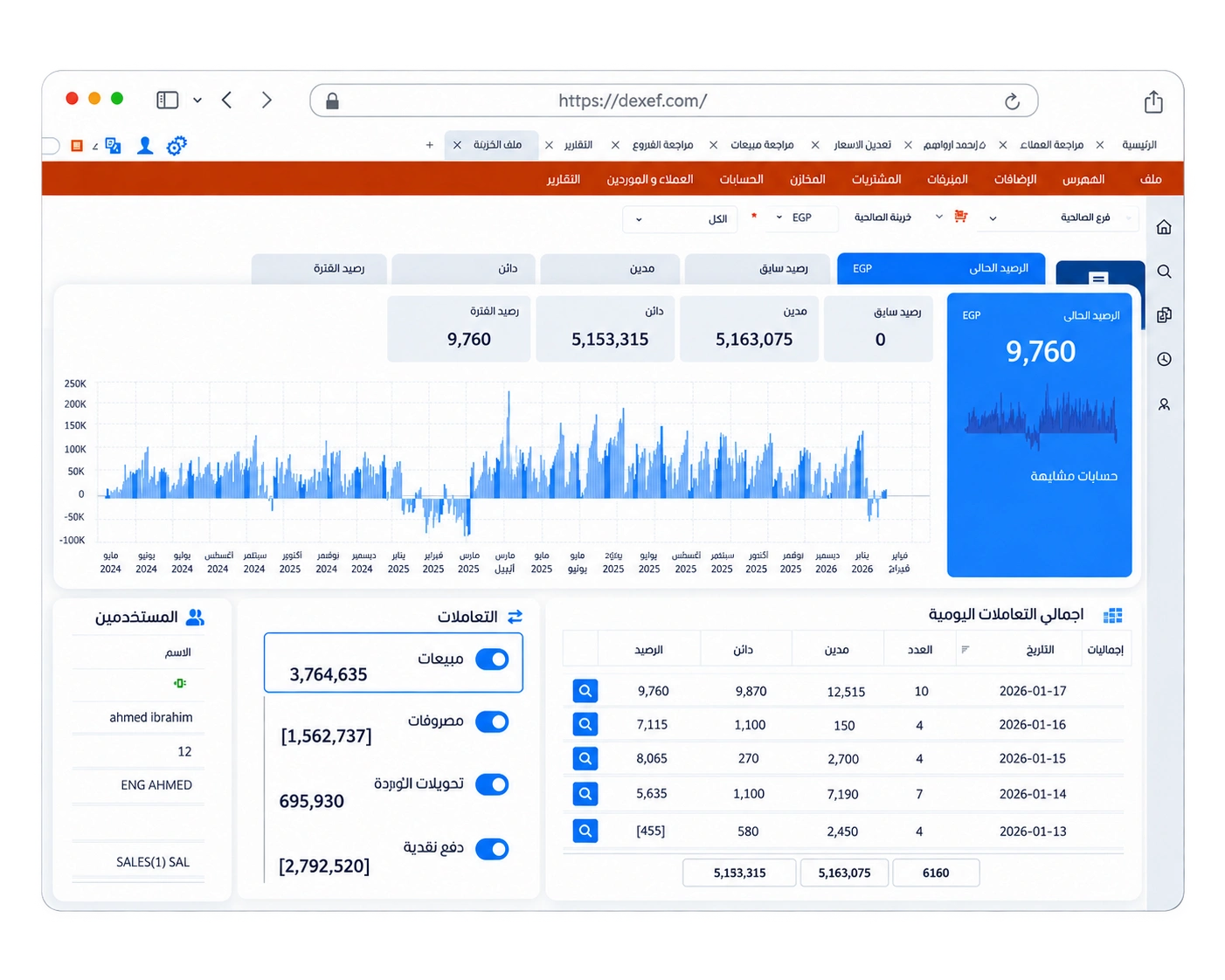
Task: View details for the 2026-01-13 row
Action: 585,831
